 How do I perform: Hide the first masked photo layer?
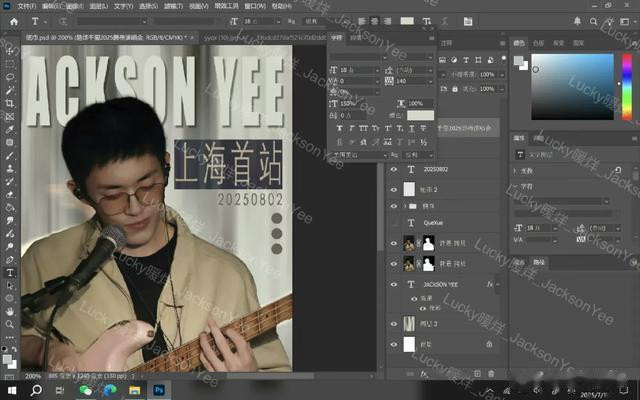pyautogui.click(x=393, y=243)
